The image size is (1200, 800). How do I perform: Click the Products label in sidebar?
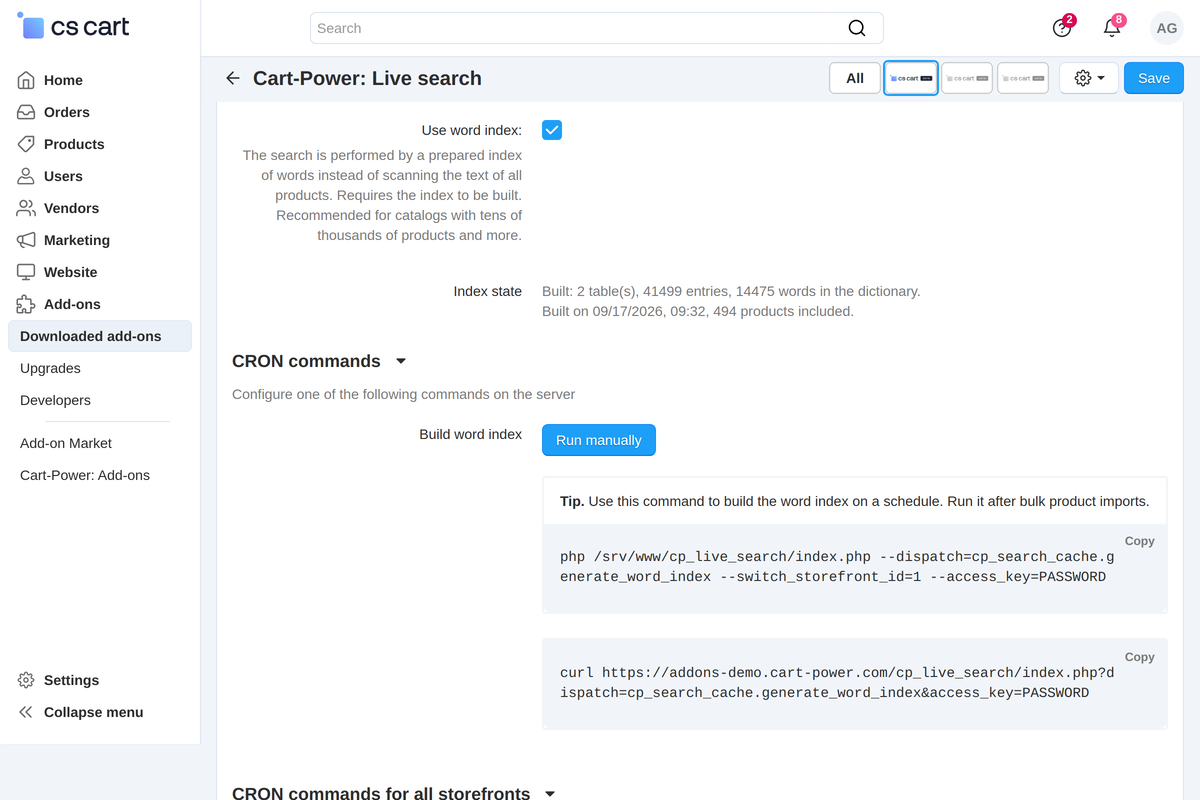[x=74, y=144]
